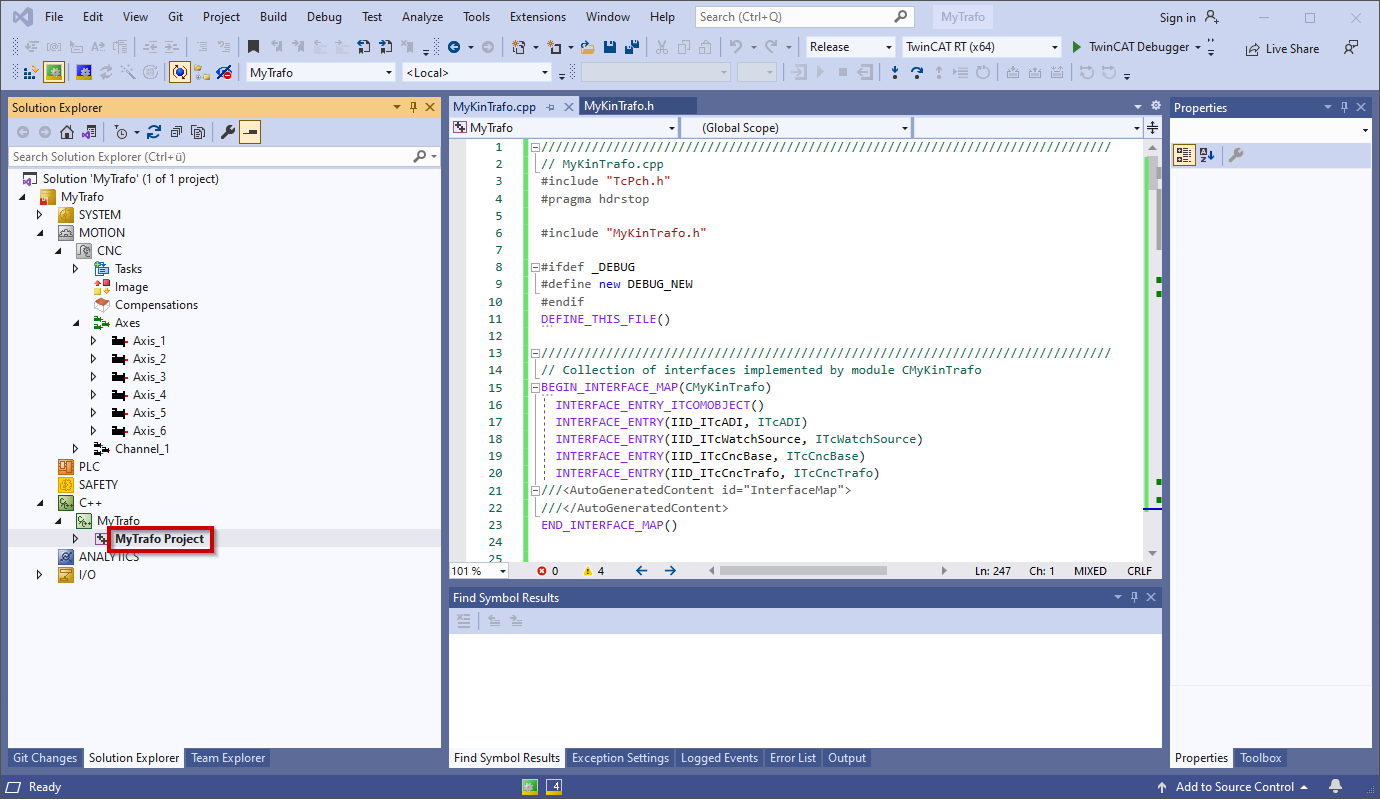This screenshot has width=1380, height=799.
Task: Open Properties wrench in Solution Explorer toolbar
Action: coord(228,131)
